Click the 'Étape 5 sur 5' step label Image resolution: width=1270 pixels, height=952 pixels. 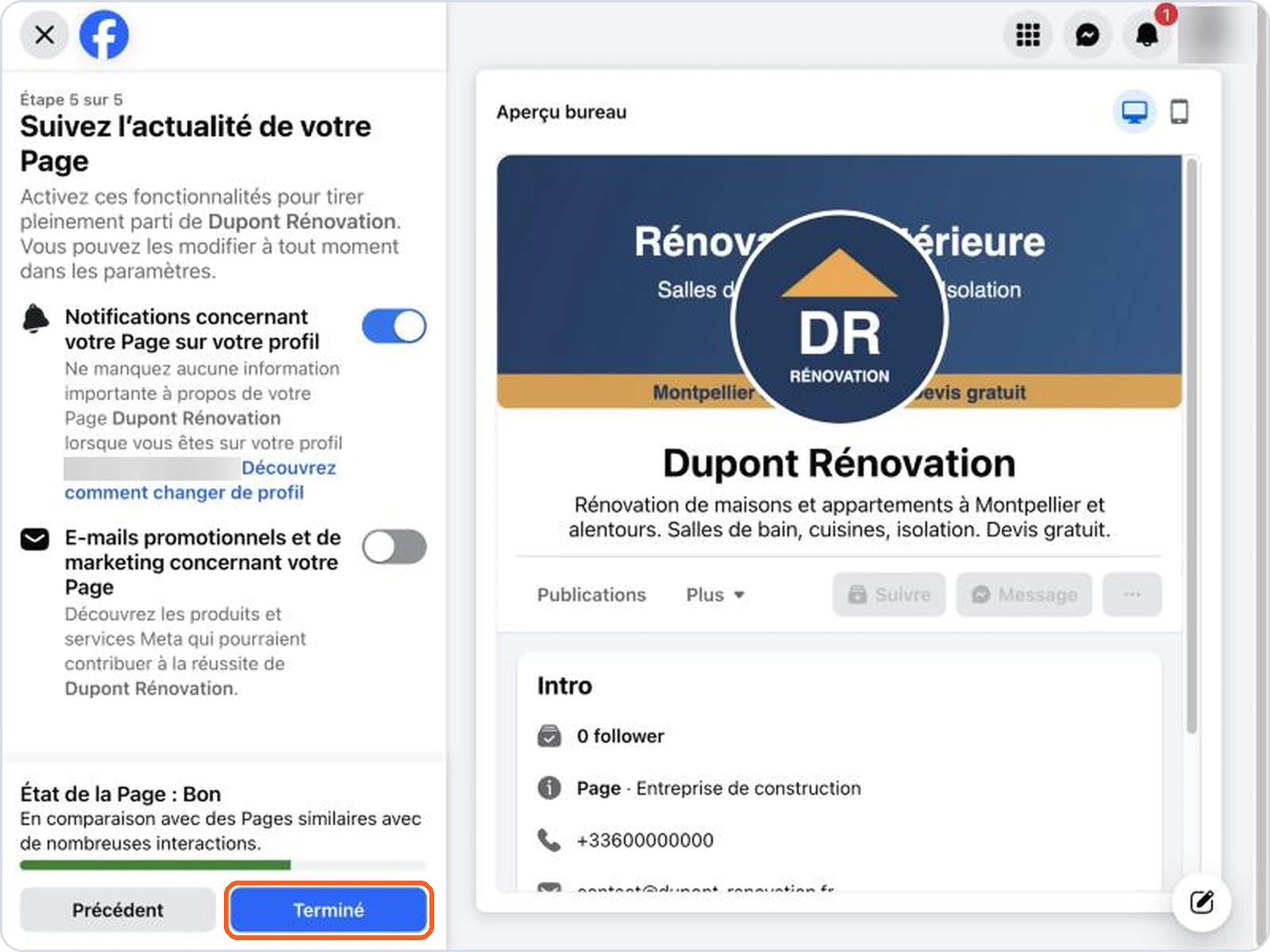(71, 99)
